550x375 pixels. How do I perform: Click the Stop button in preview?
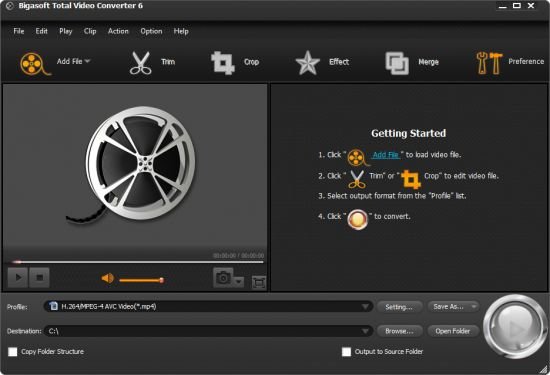pos(39,277)
